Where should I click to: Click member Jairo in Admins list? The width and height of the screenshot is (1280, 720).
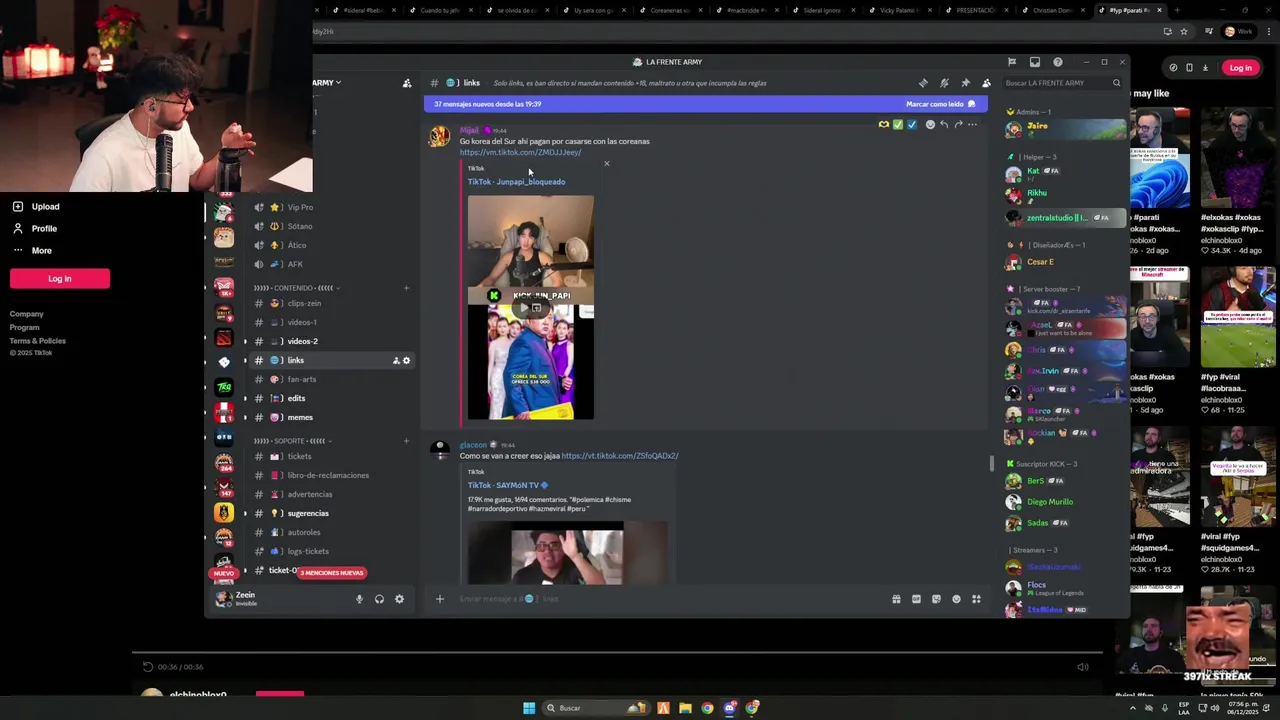point(1065,129)
